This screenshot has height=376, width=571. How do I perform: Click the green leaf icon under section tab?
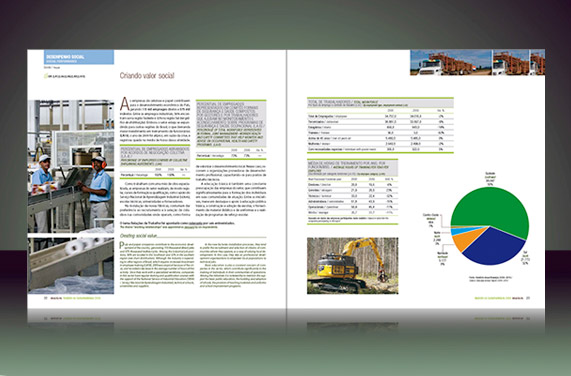click(x=46, y=76)
